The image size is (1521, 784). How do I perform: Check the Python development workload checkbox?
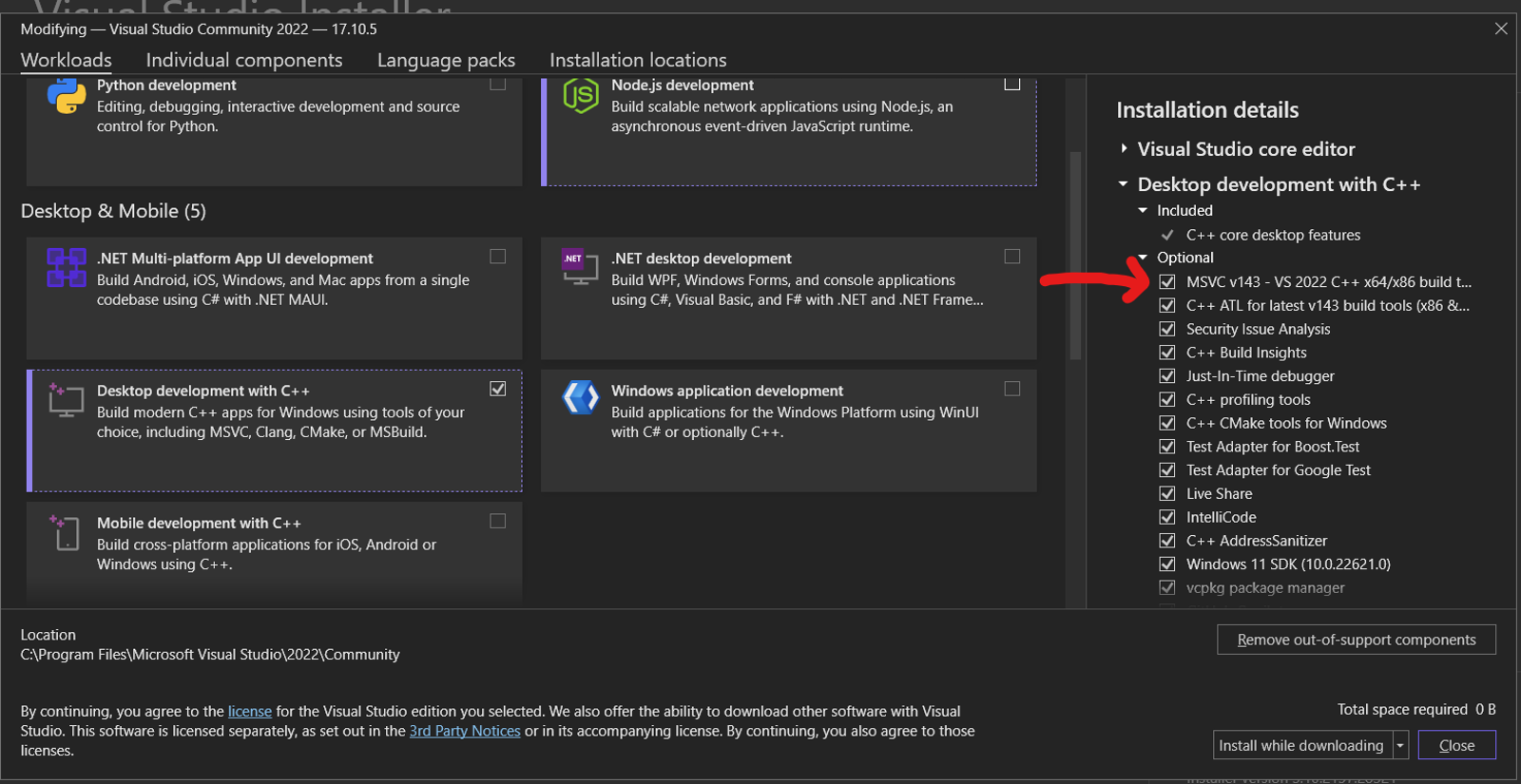coord(498,84)
